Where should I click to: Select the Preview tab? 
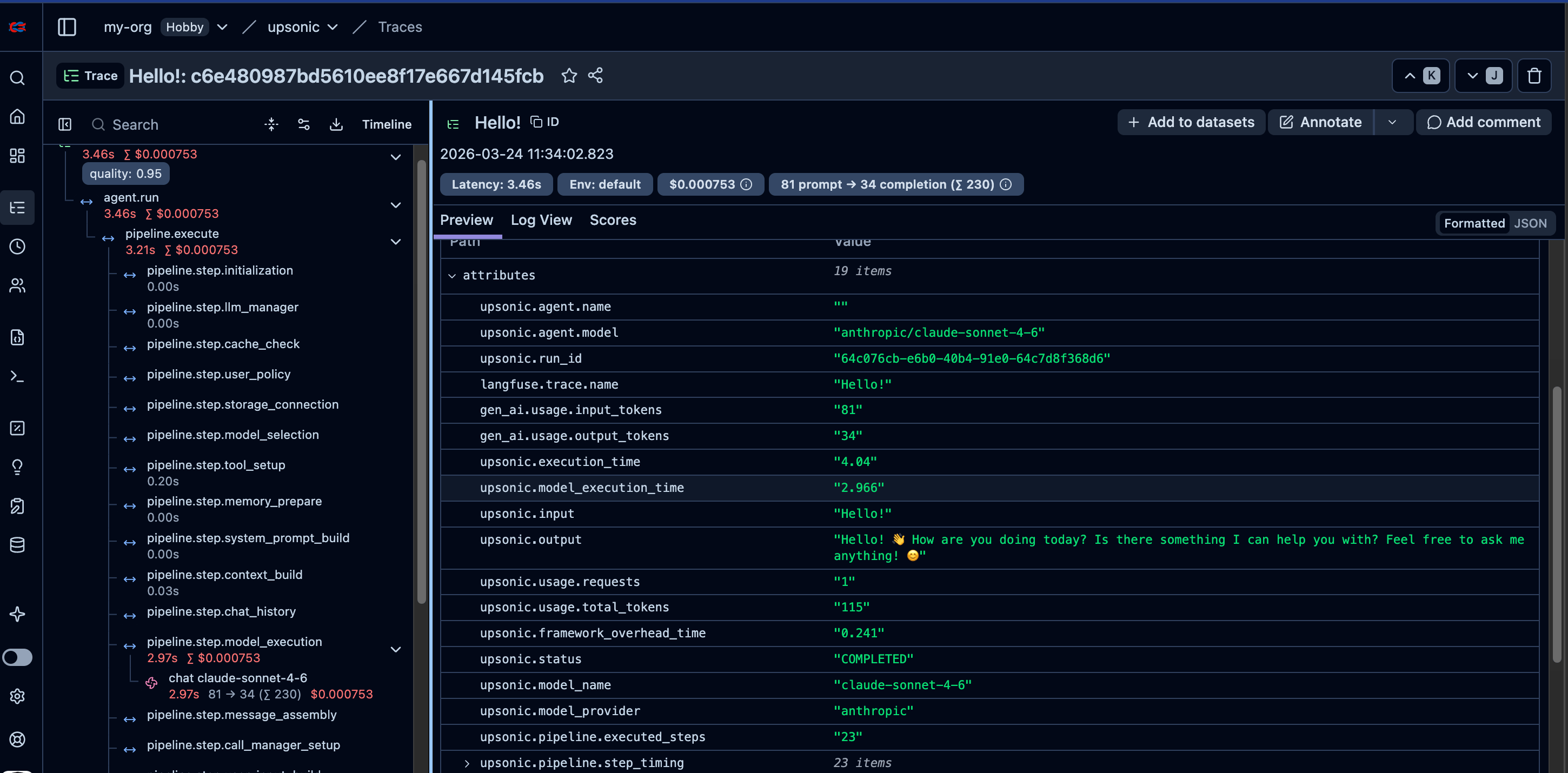coord(466,219)
